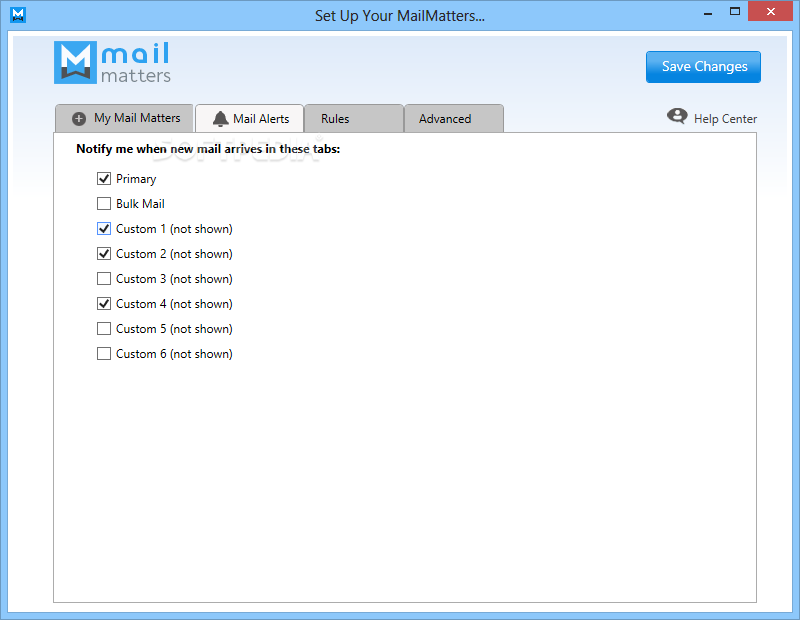Viewport: 800px width, 620px height.
Task: Uncheck Custom 1 (not shown) checkbox
Action: click(104, 229)
